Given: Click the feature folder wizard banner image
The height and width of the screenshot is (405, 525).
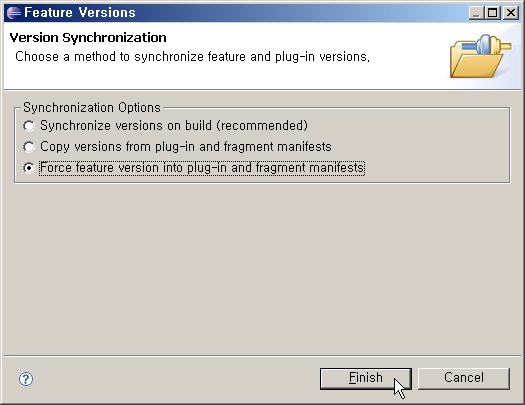Looking at the screenshot, I should pyautogui.click(x=480, y=56).
